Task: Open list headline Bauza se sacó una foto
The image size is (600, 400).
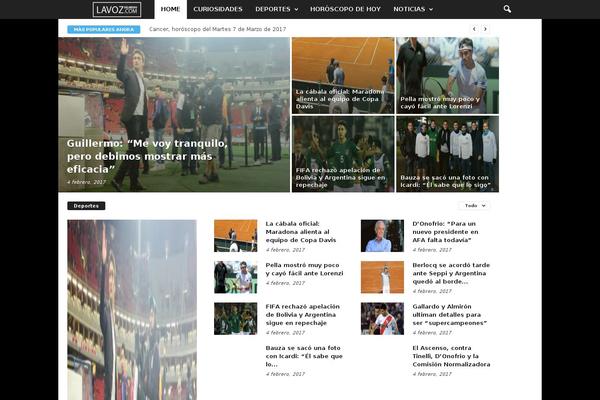Action: 304,356
